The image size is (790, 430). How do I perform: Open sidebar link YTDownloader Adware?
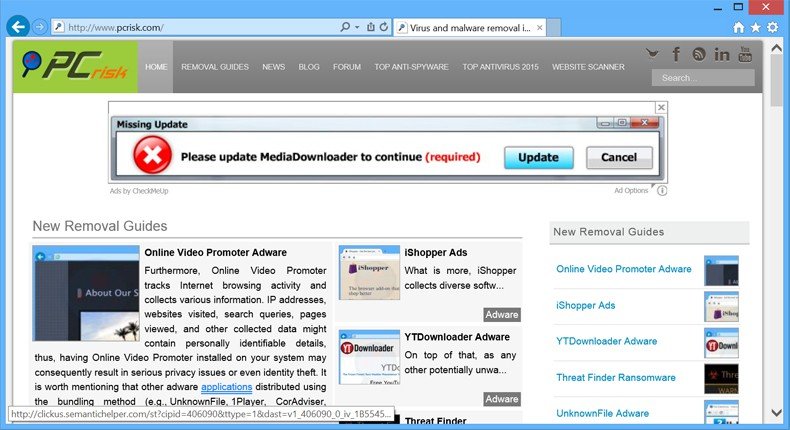(607, 341)
